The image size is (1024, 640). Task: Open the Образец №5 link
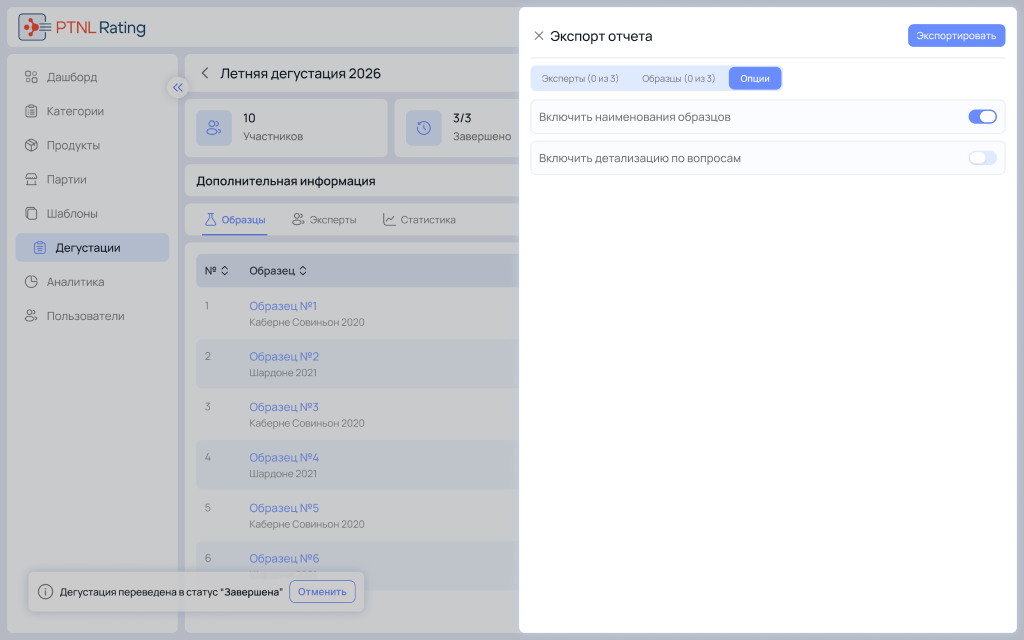click(x=284, y=508)
